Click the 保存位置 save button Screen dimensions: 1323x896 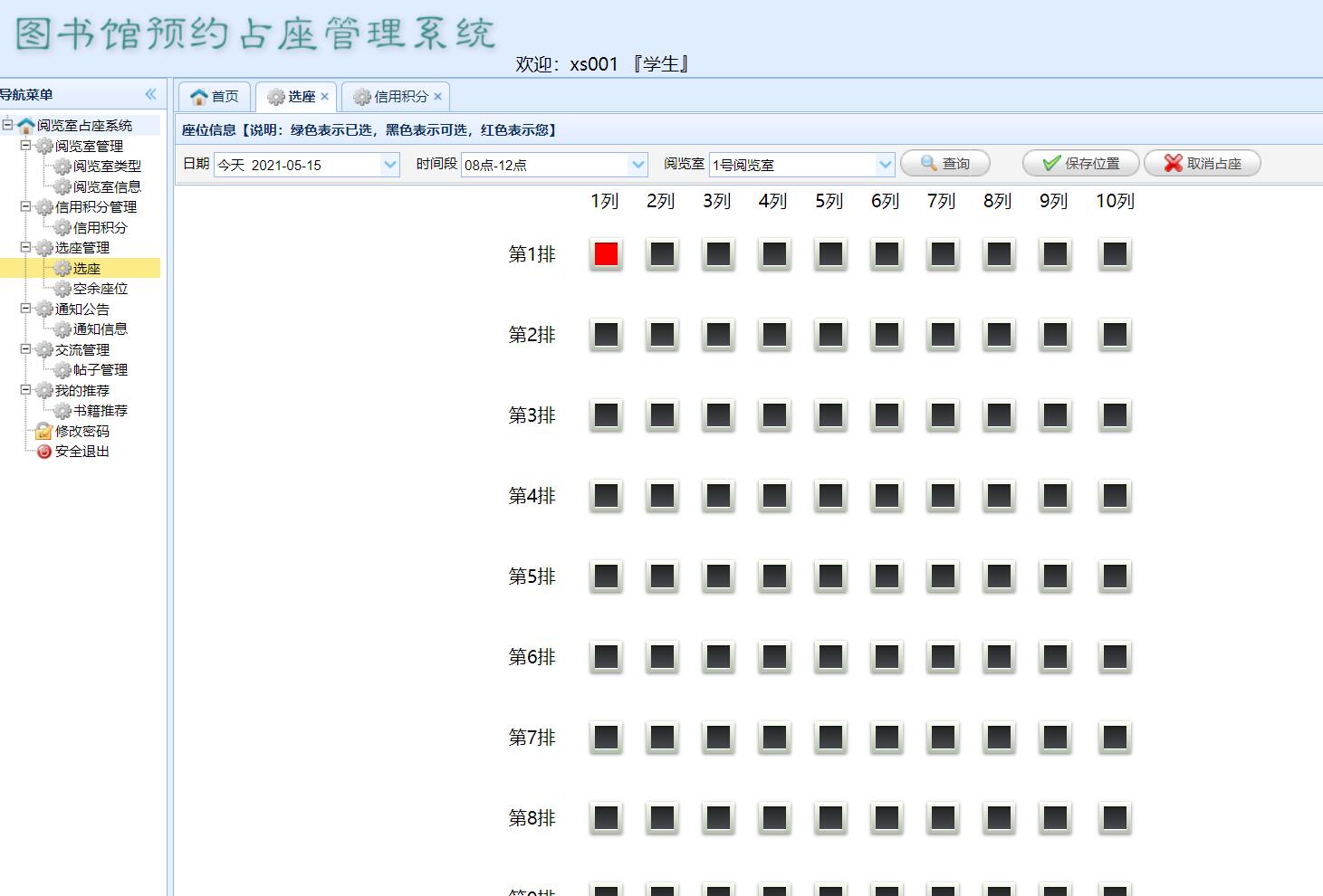[x=1079, y=163]
